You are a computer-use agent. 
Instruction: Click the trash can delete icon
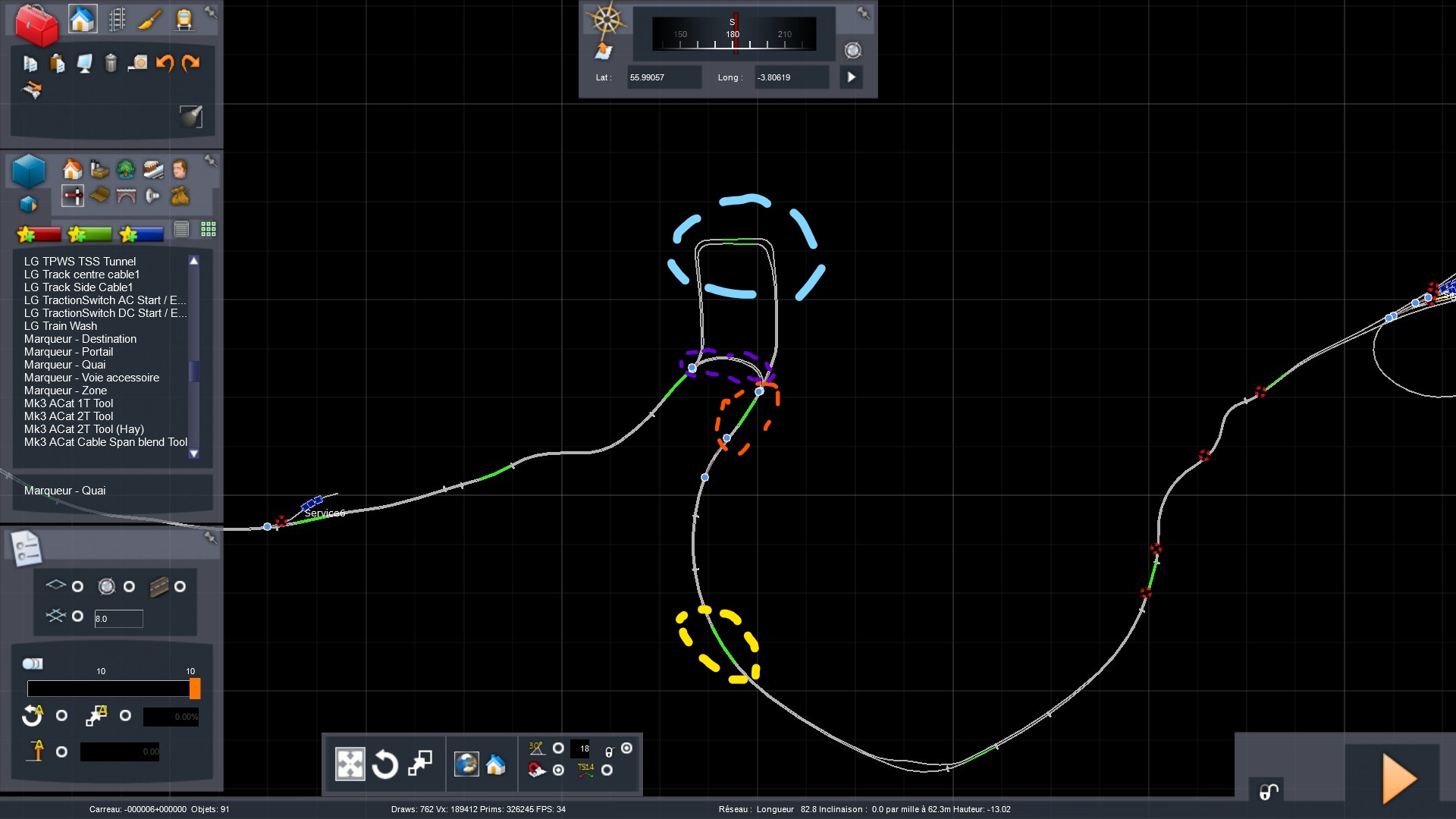point(111,64)
